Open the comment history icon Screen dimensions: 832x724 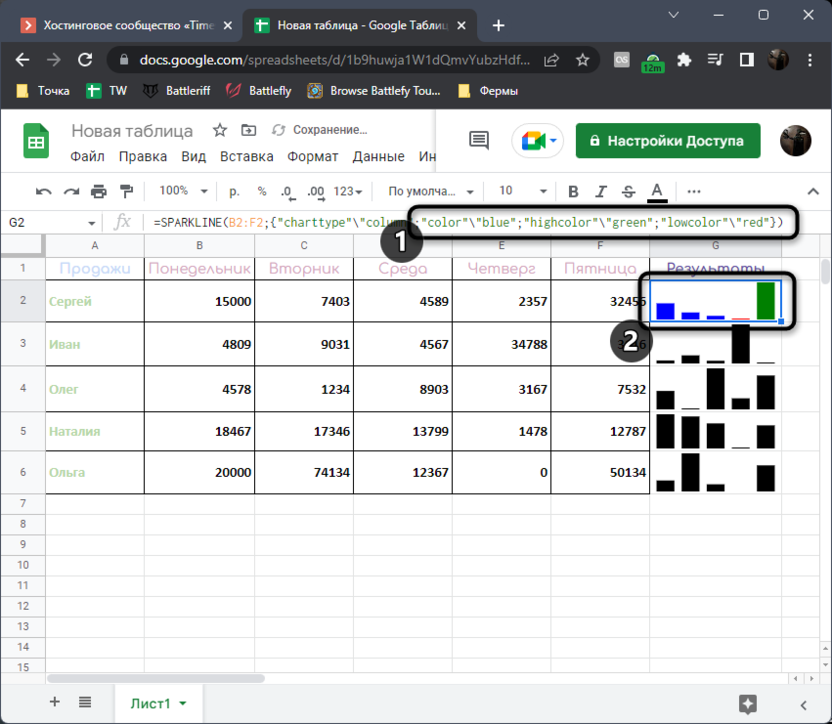click(479, 141)
